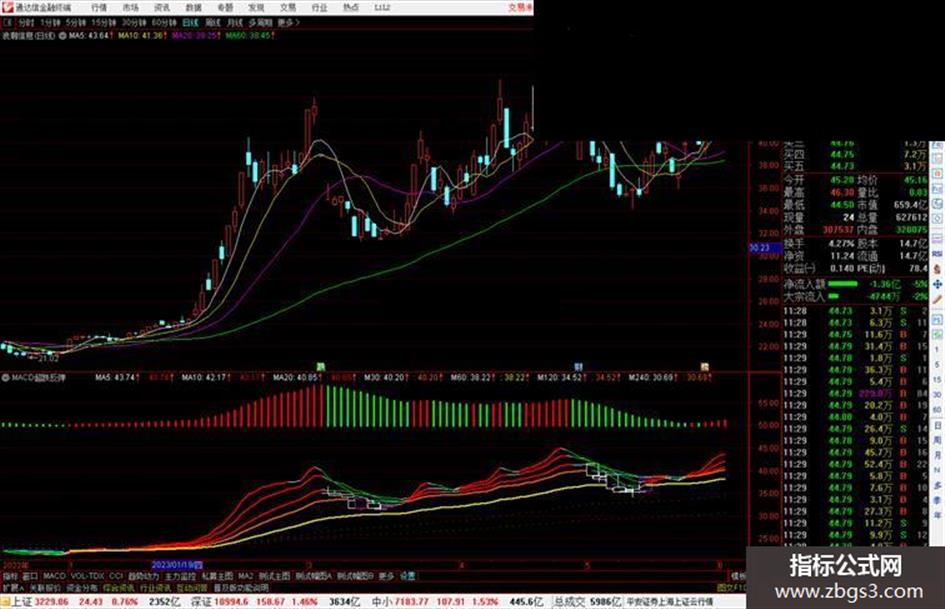This screenshot has width=945, height=609.
Task: Open the 热点 menu
Action: [x=351, y=8]
